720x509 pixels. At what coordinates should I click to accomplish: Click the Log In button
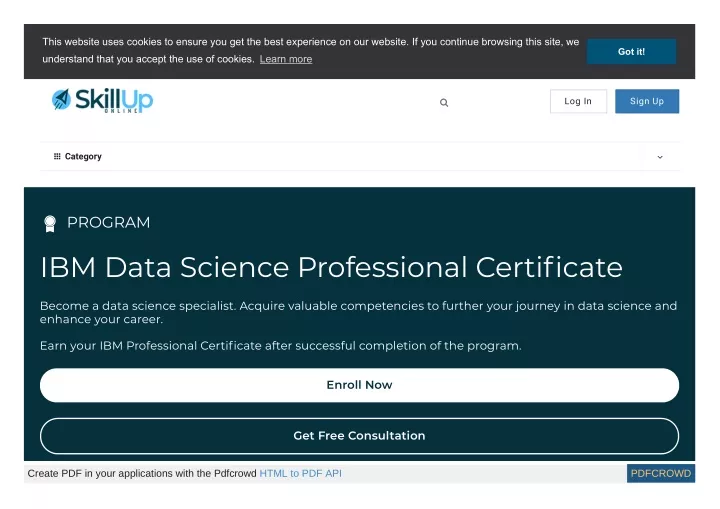[x=578, y=101]
